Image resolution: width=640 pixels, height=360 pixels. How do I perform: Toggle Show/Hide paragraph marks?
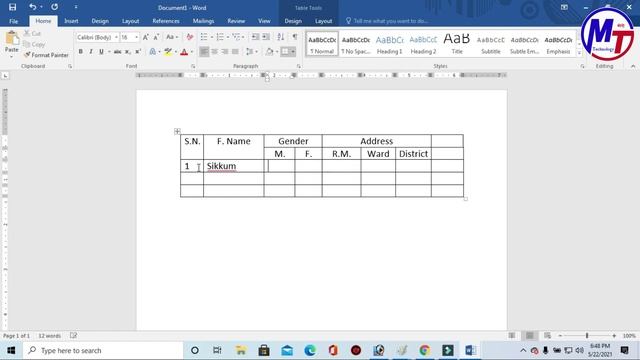pyautogui.click(x=295, y=37)
